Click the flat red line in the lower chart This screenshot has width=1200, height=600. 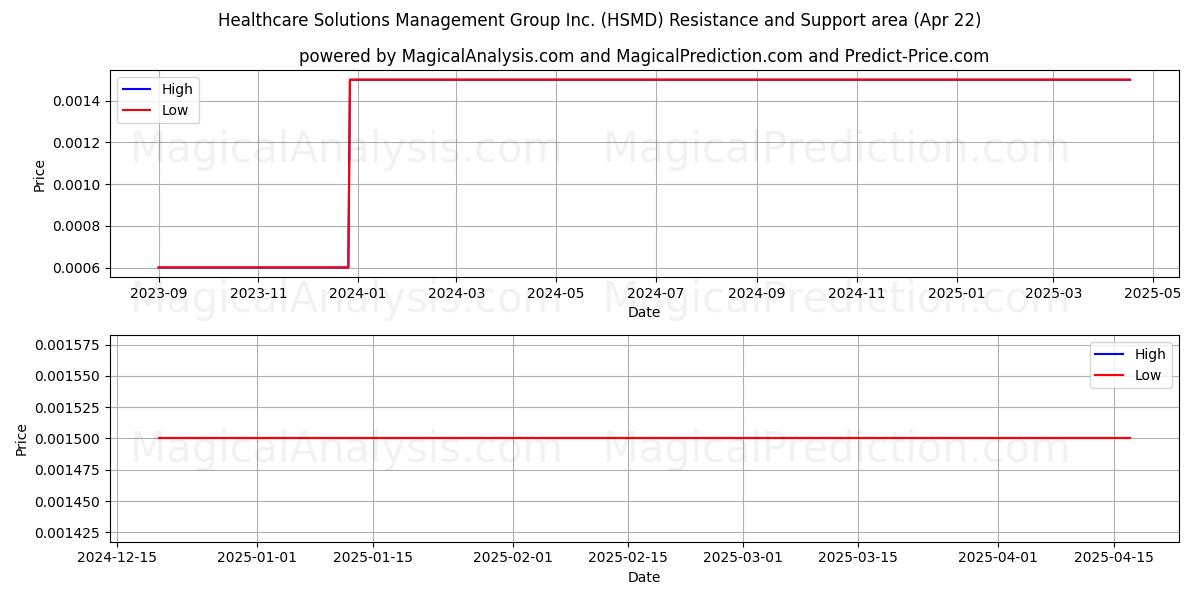coord(644,438)
